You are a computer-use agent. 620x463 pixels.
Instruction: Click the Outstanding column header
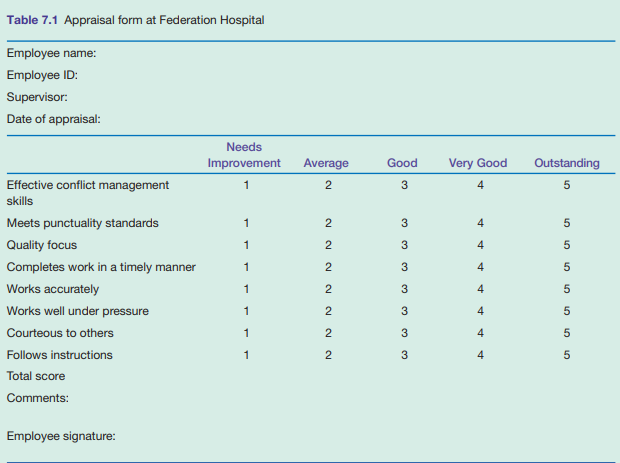click(567, 163)
